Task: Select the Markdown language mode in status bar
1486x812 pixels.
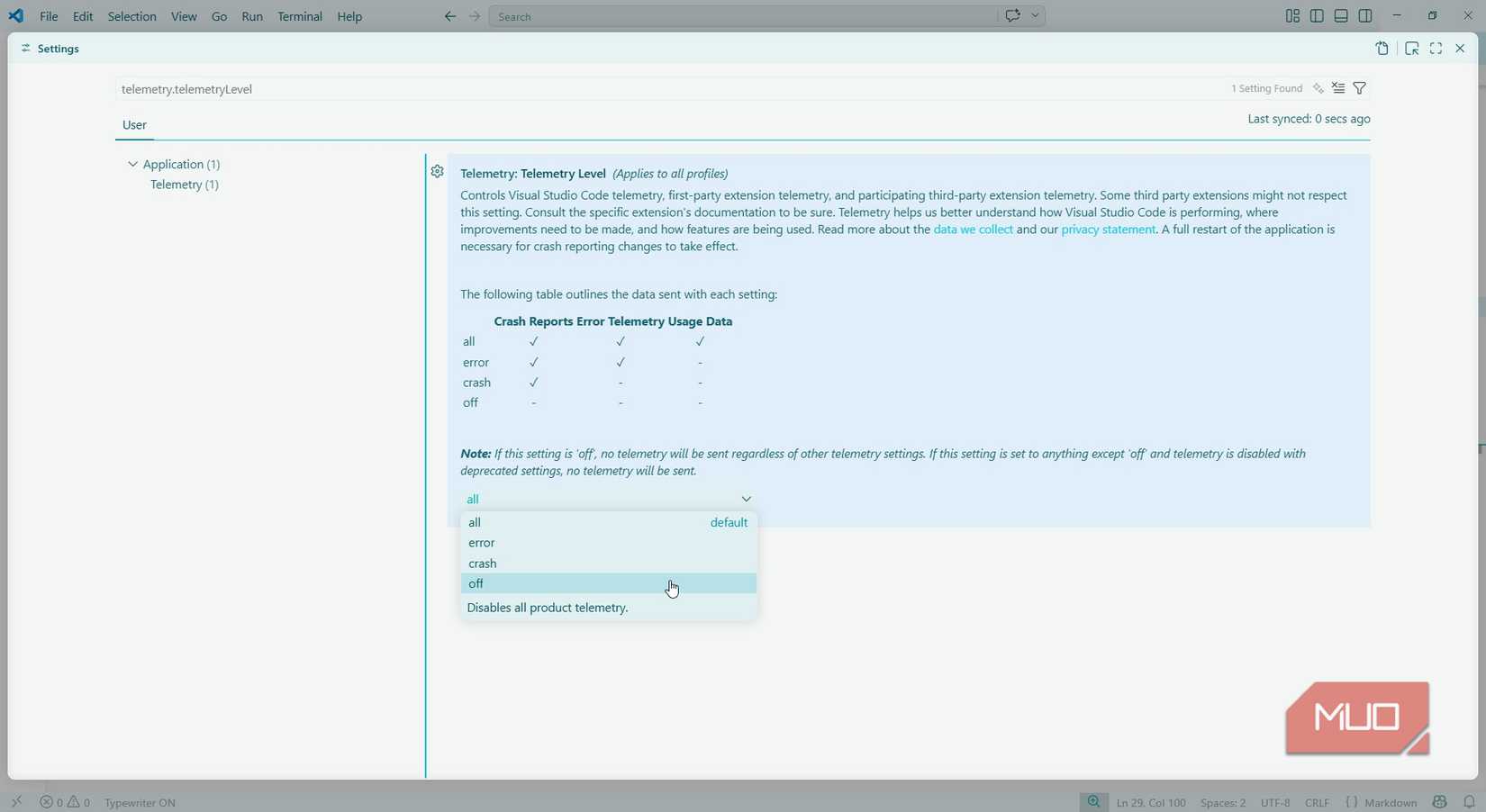Action: click(1388, 802)
